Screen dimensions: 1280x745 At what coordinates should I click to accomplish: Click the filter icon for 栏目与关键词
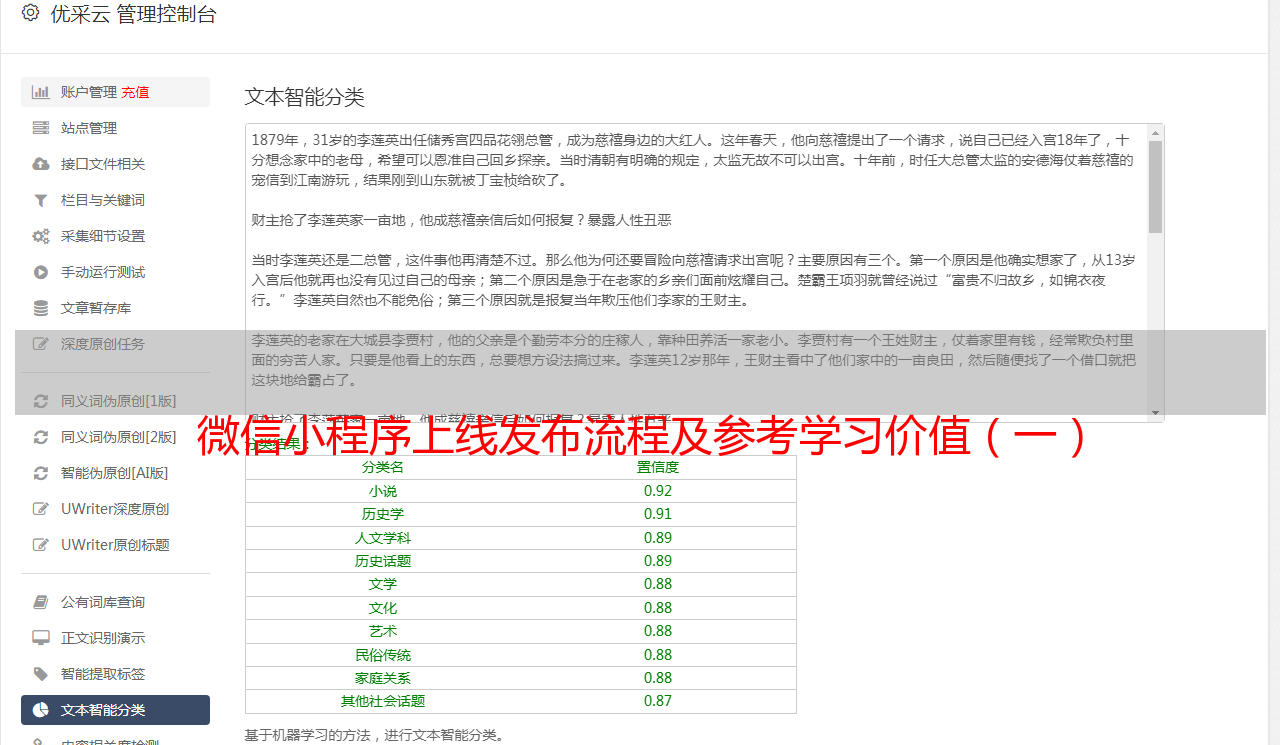coord(41,200)
